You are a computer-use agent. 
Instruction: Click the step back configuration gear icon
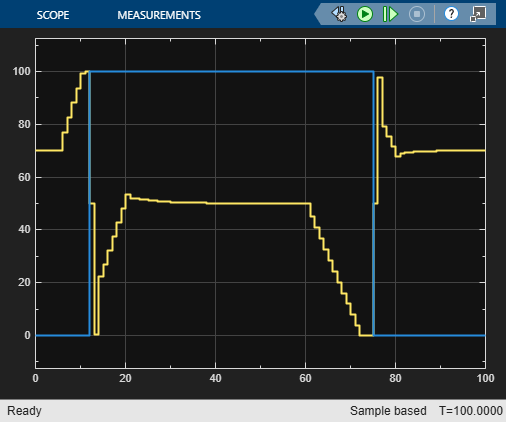339,14
